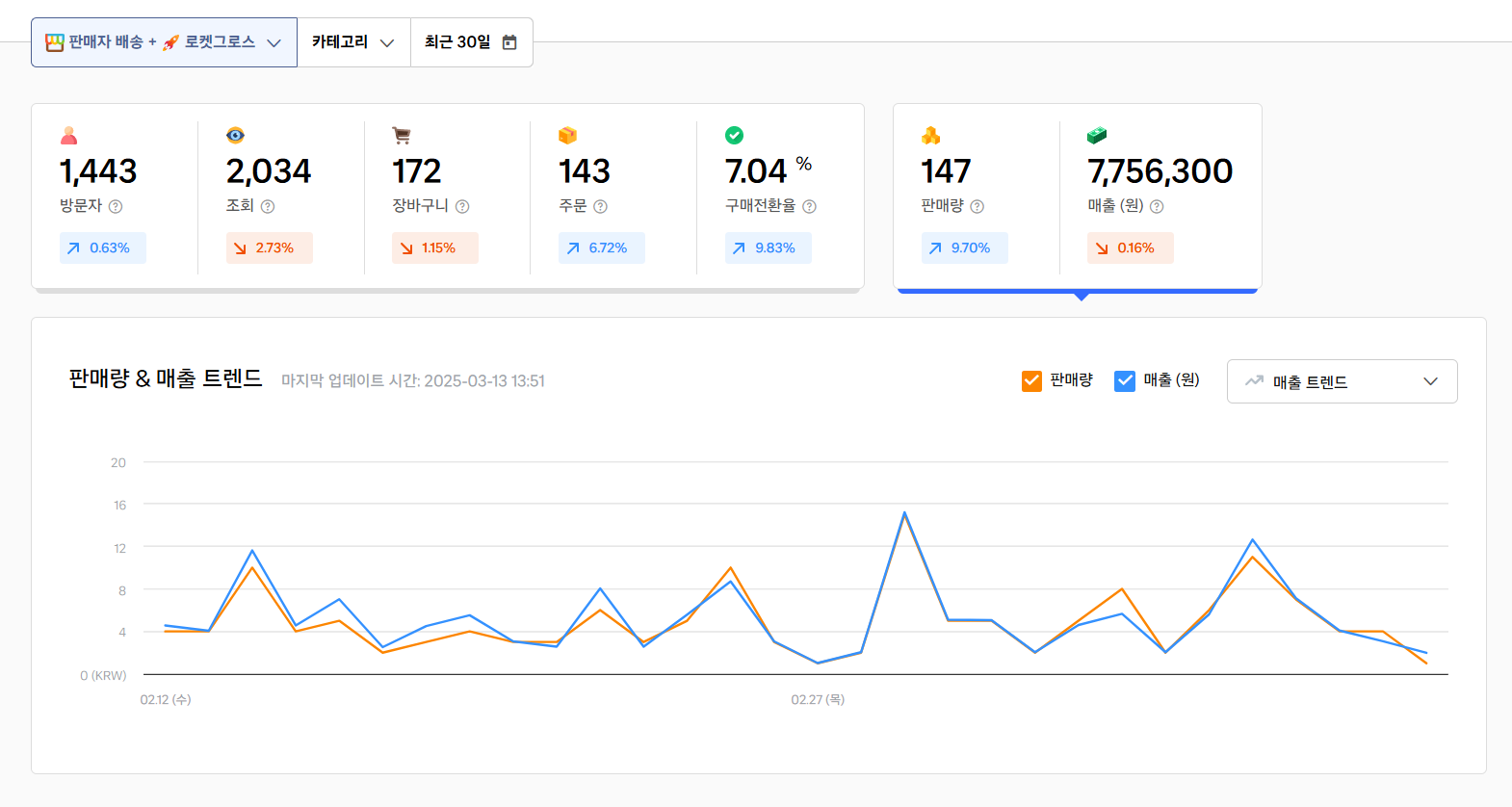
Task: Uncheck the orange 판매량 chart checkbox
Action: pos(1031,381)
